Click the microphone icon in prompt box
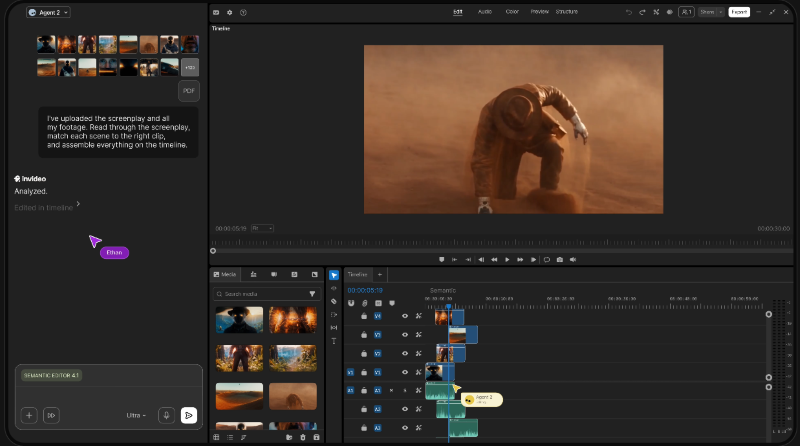This screenshot has width=800, height=446. (x=166, y=415)
